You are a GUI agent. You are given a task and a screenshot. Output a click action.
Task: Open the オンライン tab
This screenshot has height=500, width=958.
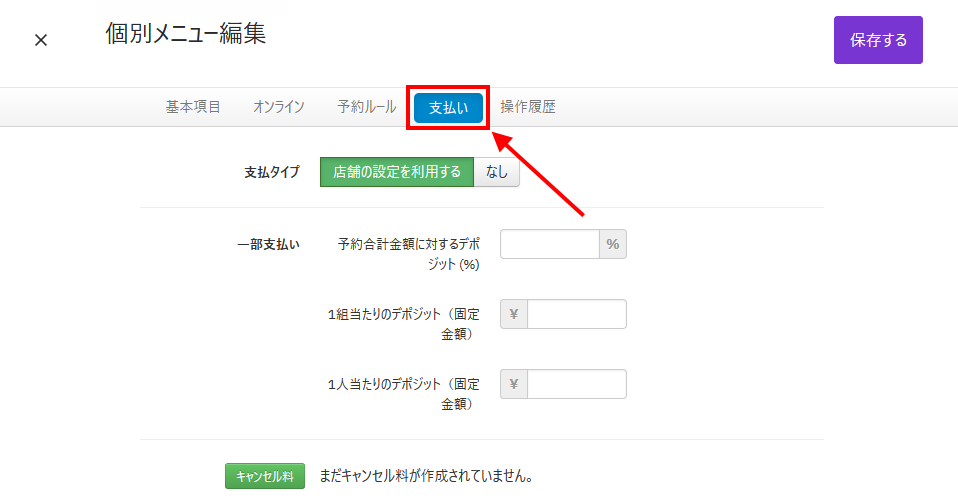[x=279, y=107]
